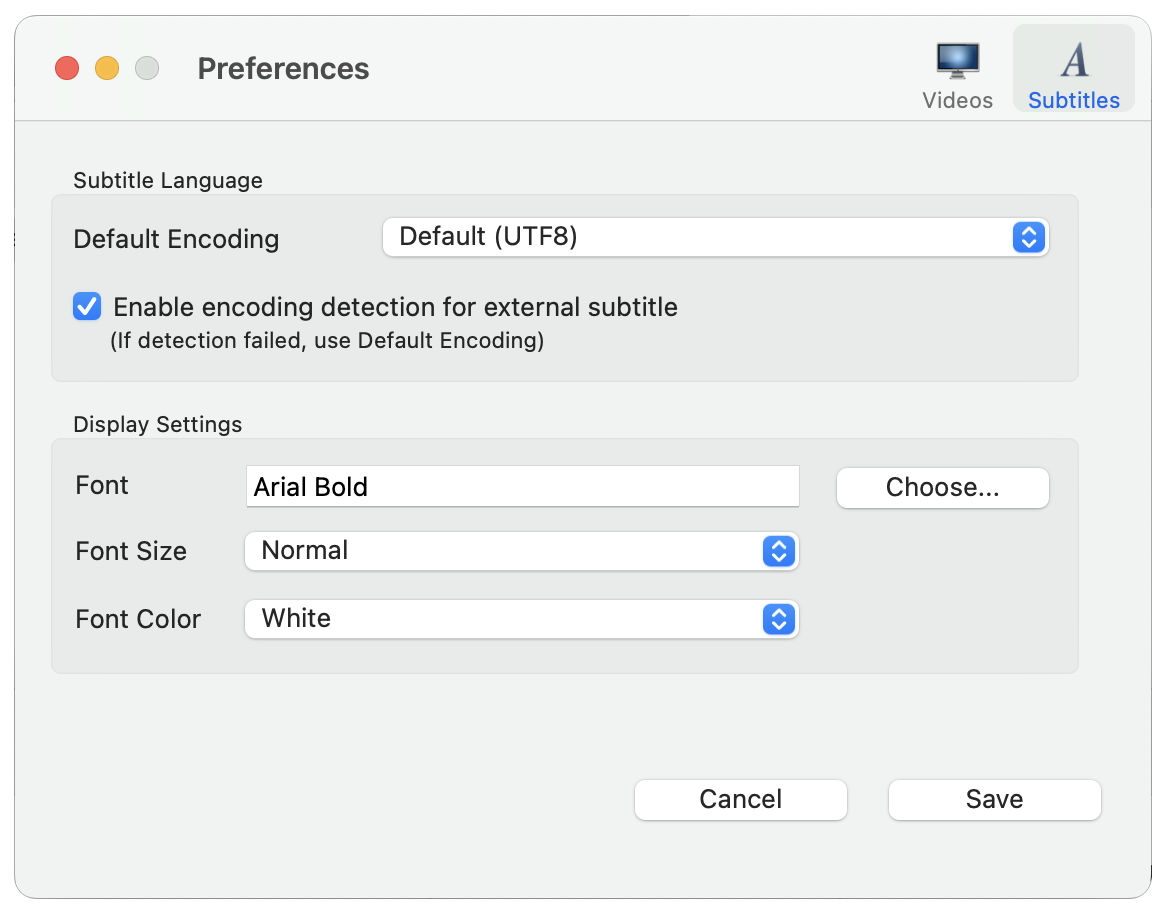Click the gray zoom window button

click(147, 69)
